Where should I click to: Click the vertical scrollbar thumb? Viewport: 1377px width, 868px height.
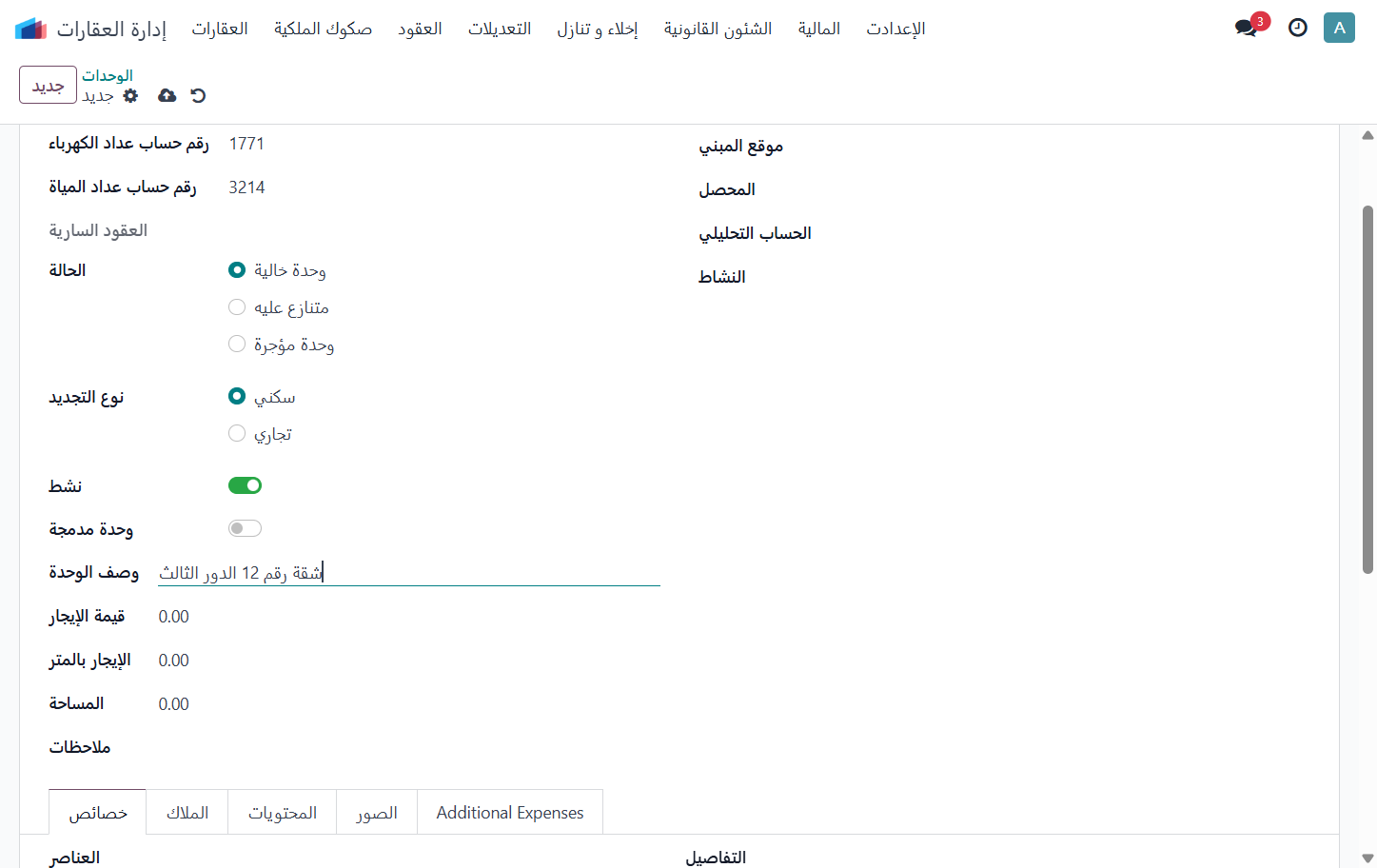coord(1367,389)
